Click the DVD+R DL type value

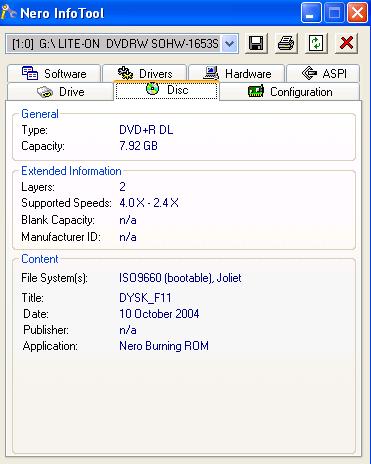tap(146, 130)
